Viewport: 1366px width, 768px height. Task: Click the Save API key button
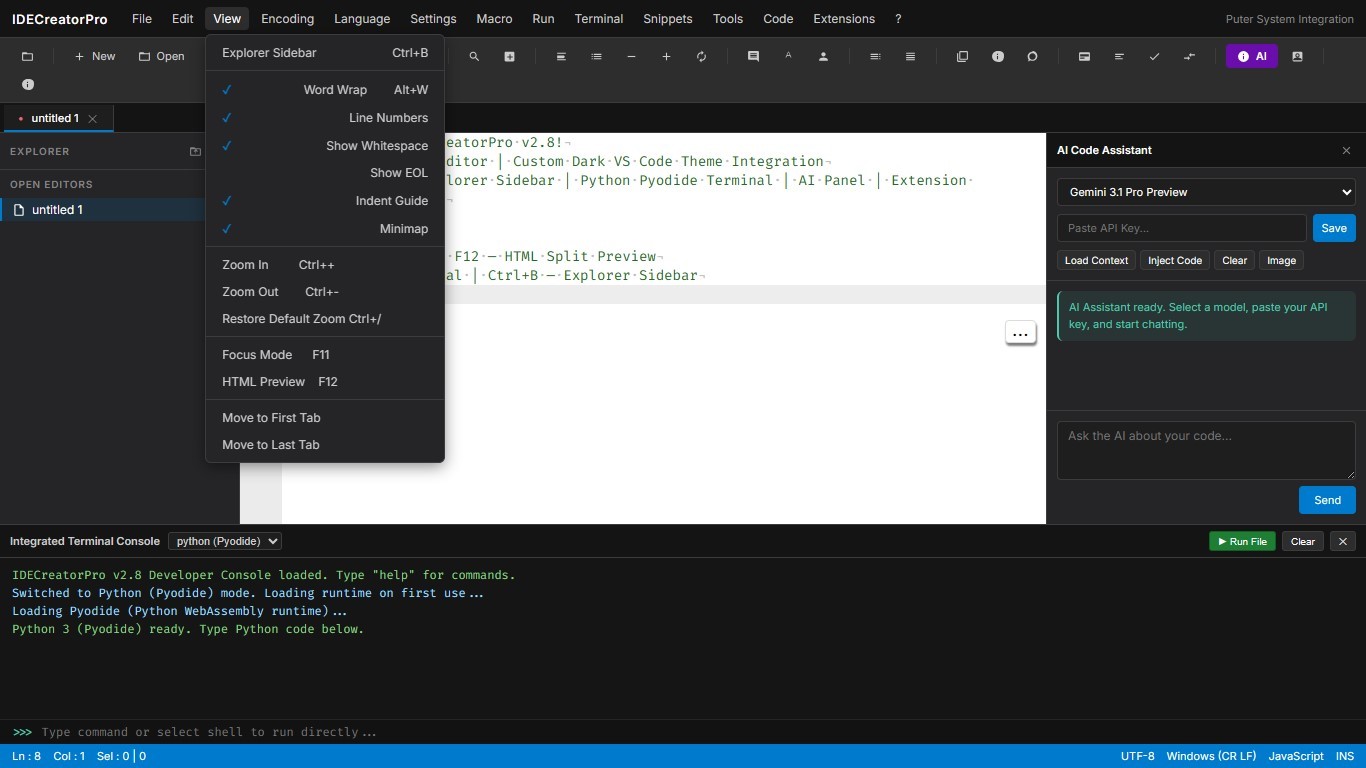(1334, 228)
